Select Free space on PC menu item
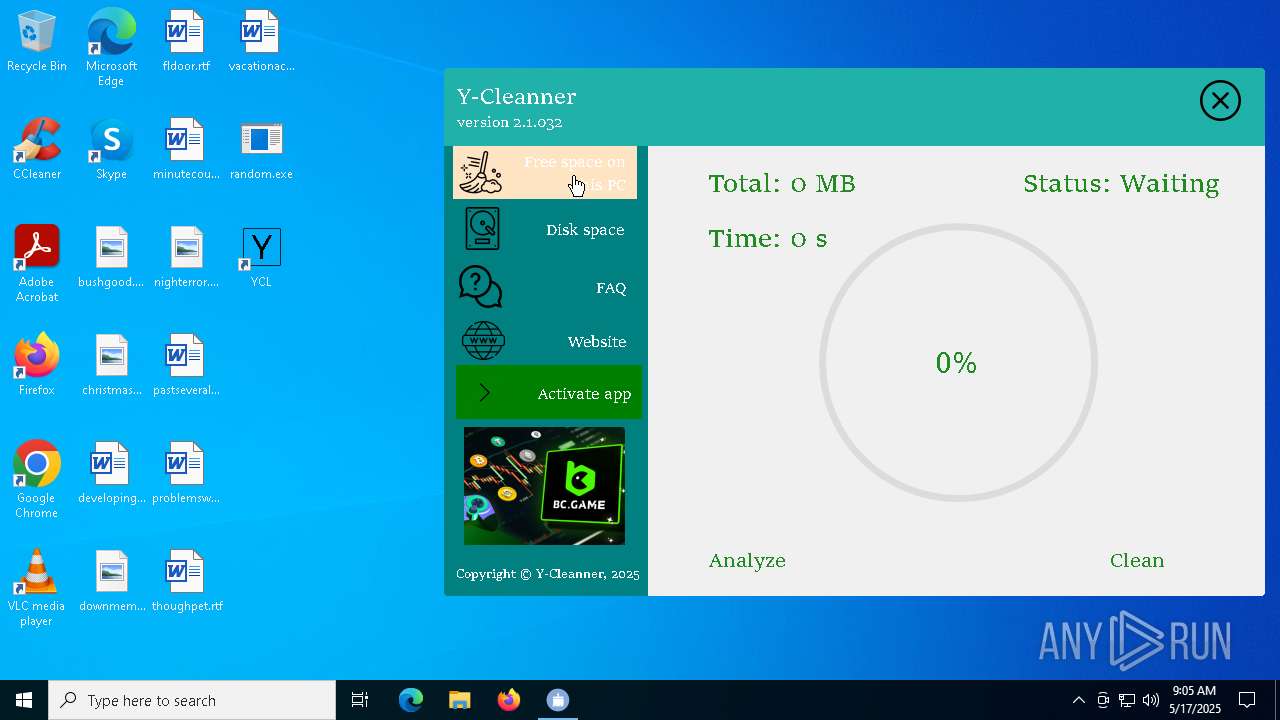This screenshot has height=720, width=1280. tap(545, 172)
